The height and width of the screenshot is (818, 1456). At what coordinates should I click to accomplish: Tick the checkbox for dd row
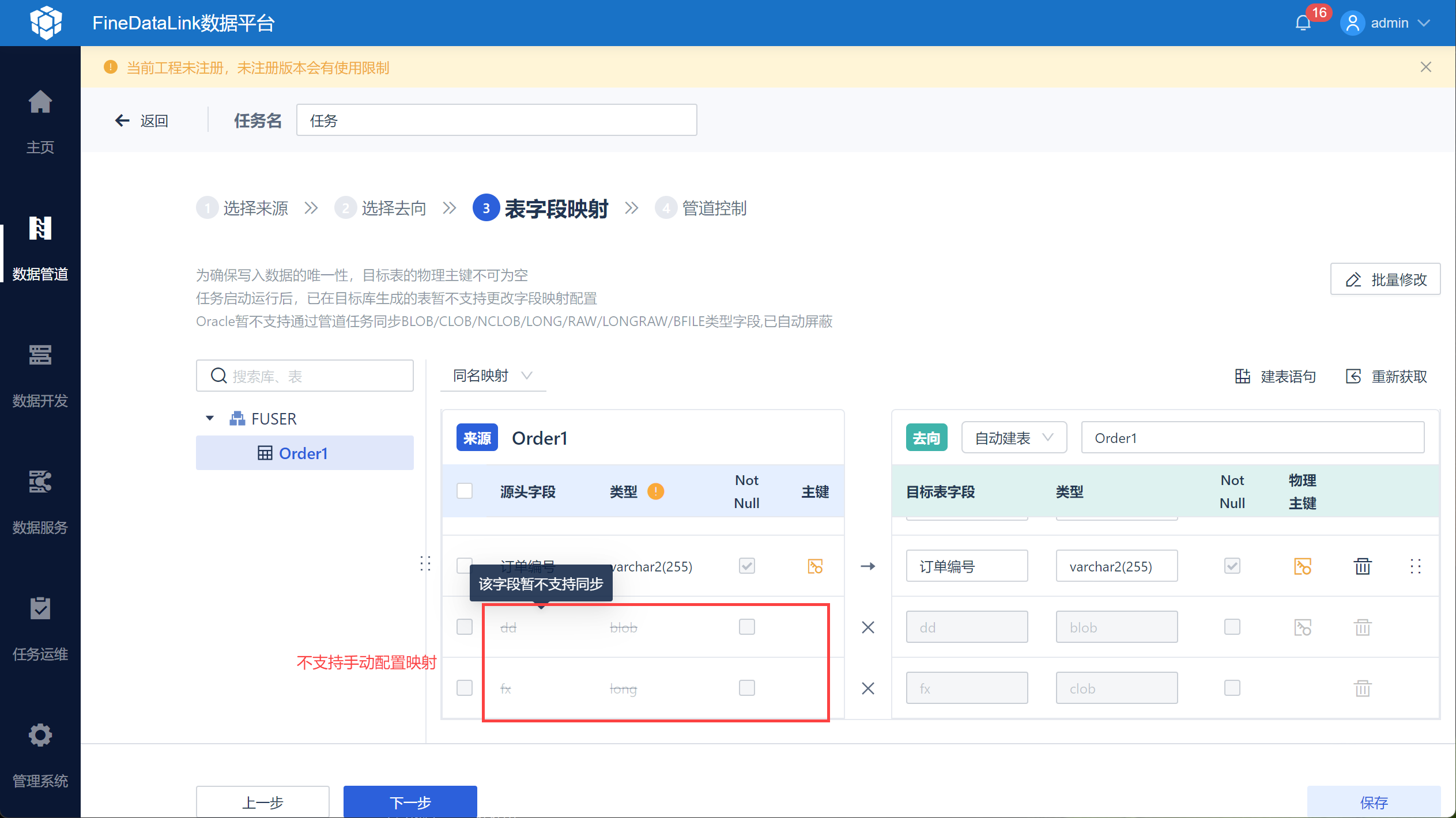(x=465, y=627)
